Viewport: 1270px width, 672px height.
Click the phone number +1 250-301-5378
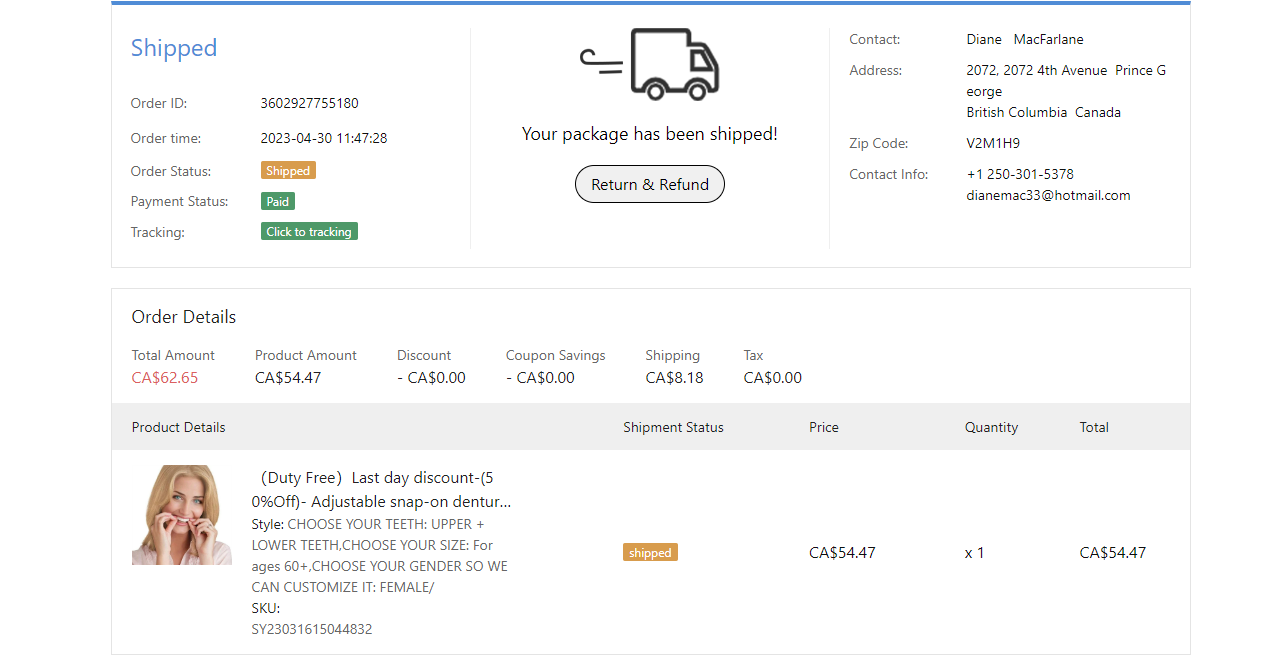pos(1020,174)
